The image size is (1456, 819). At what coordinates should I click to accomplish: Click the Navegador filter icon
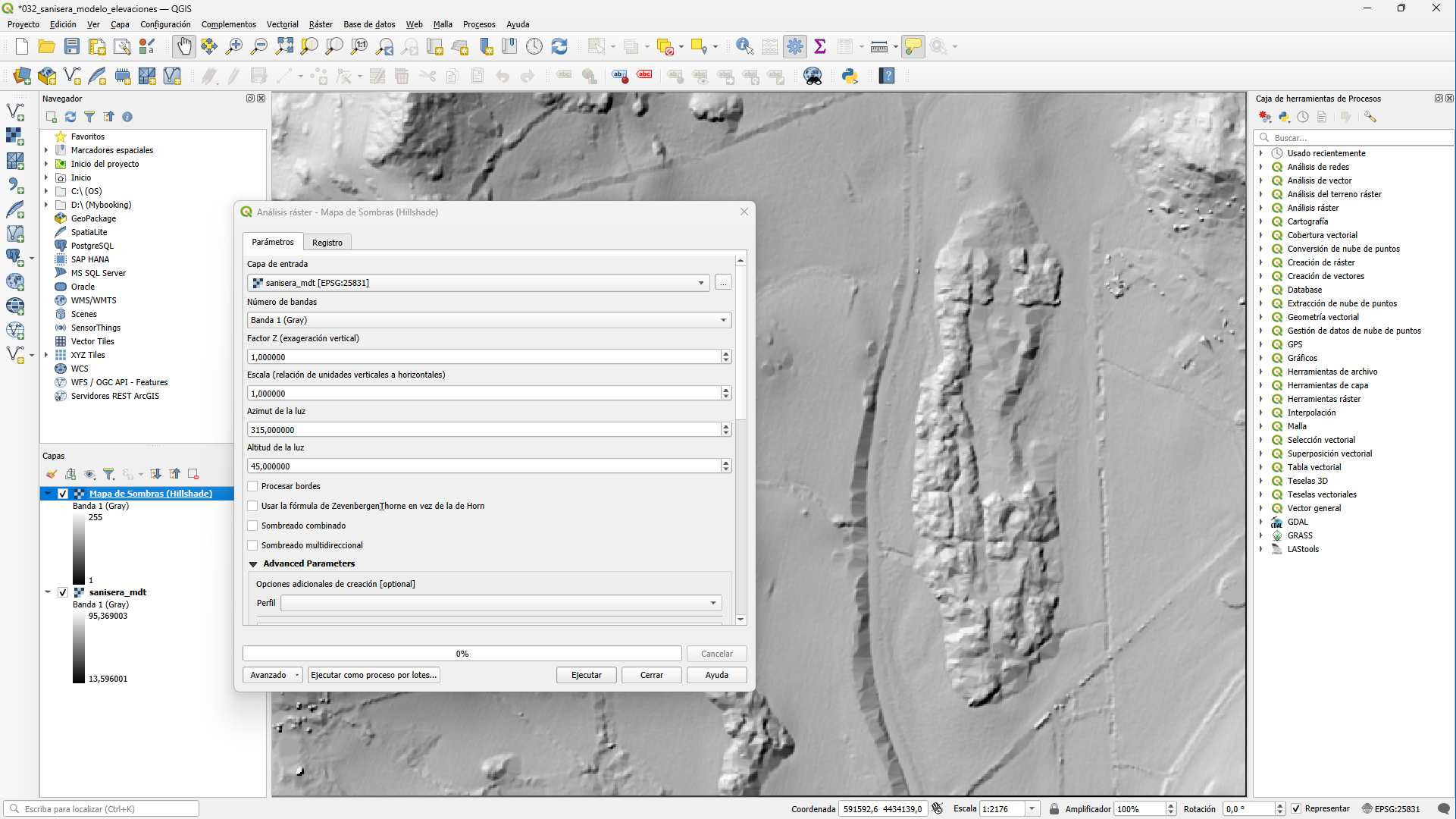coord(89,117)
